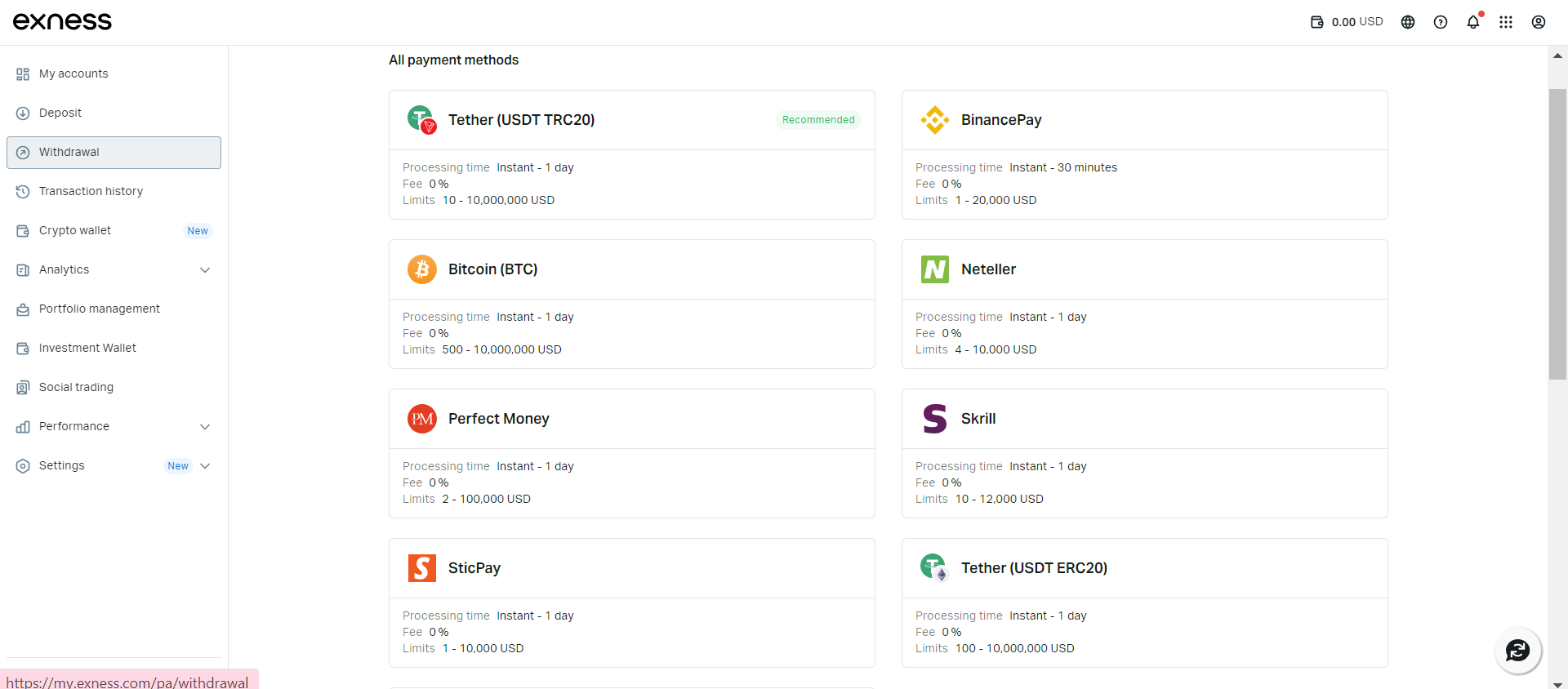The width and height of the screenshot is (1568, 689).
Task: Click the Tether TRC20 coin logo
Action: [x=422, y=120]
